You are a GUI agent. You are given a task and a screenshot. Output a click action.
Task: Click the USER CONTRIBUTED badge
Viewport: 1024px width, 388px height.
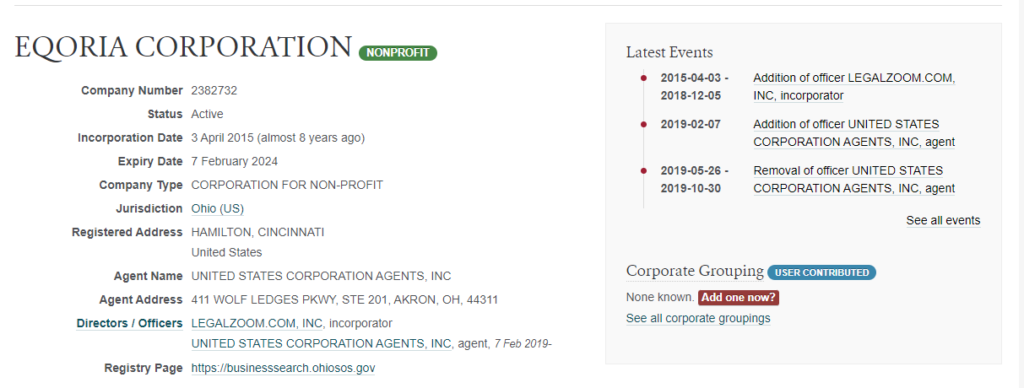[822, 272]
